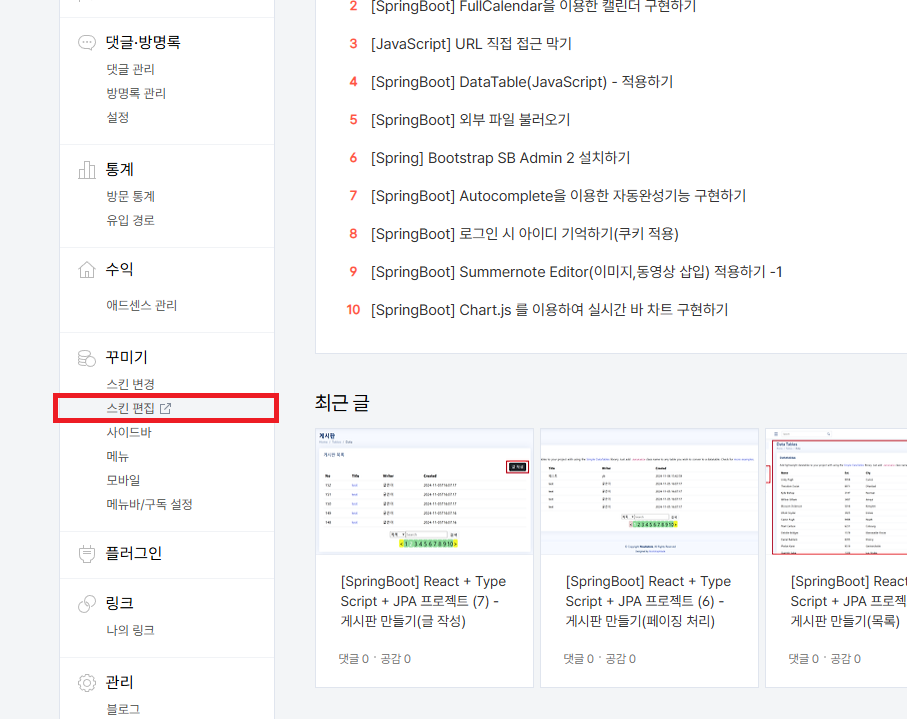Image resolution: width=907 pixels, height=719 pixels.
Task: Open 스킨 변경 page
Action: (x=131, y=385)
